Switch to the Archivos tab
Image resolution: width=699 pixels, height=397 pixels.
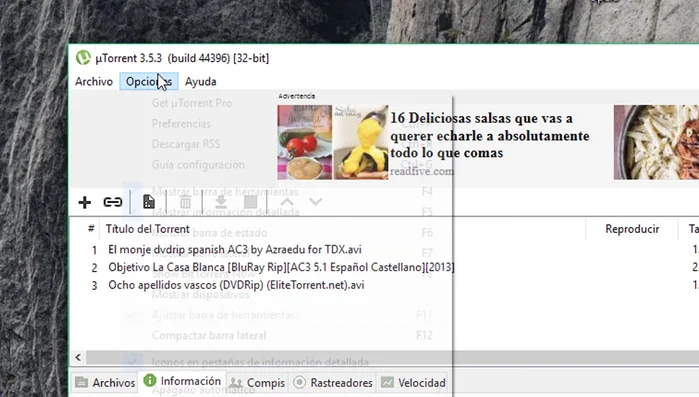pos(105,383)
